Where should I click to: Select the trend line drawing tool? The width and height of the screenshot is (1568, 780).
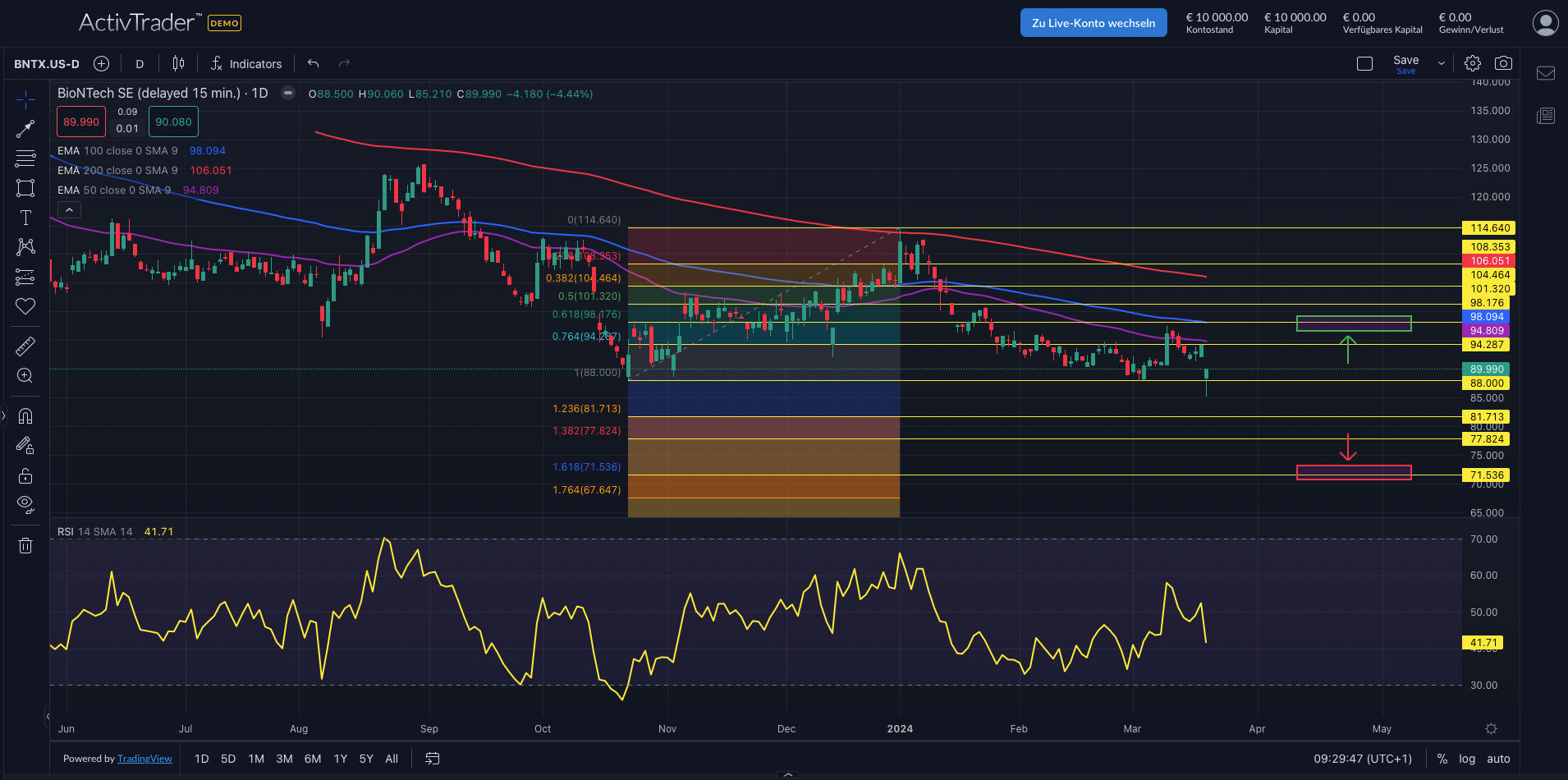(x=25, y=129)
